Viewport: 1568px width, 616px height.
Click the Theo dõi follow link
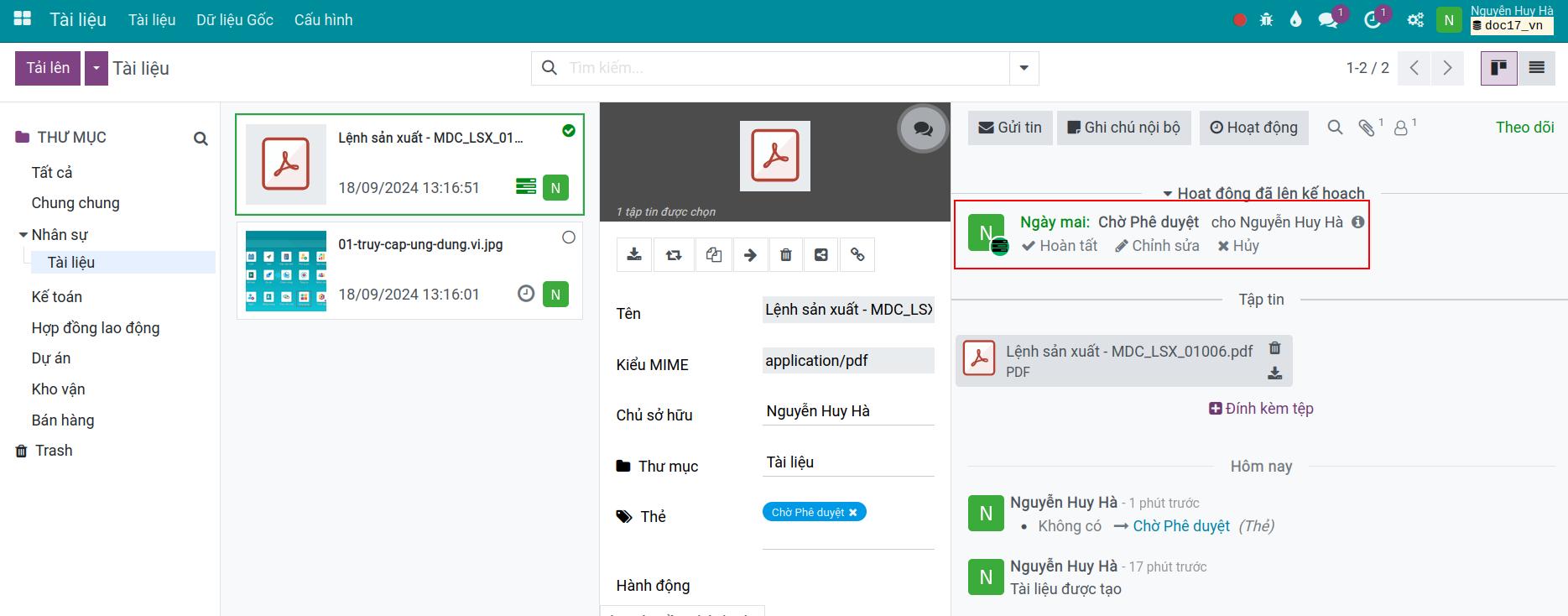1524,128
